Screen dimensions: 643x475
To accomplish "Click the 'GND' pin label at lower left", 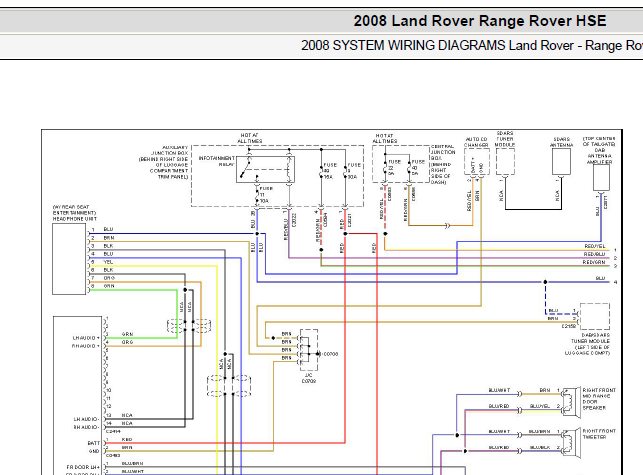I will [94, 451].
